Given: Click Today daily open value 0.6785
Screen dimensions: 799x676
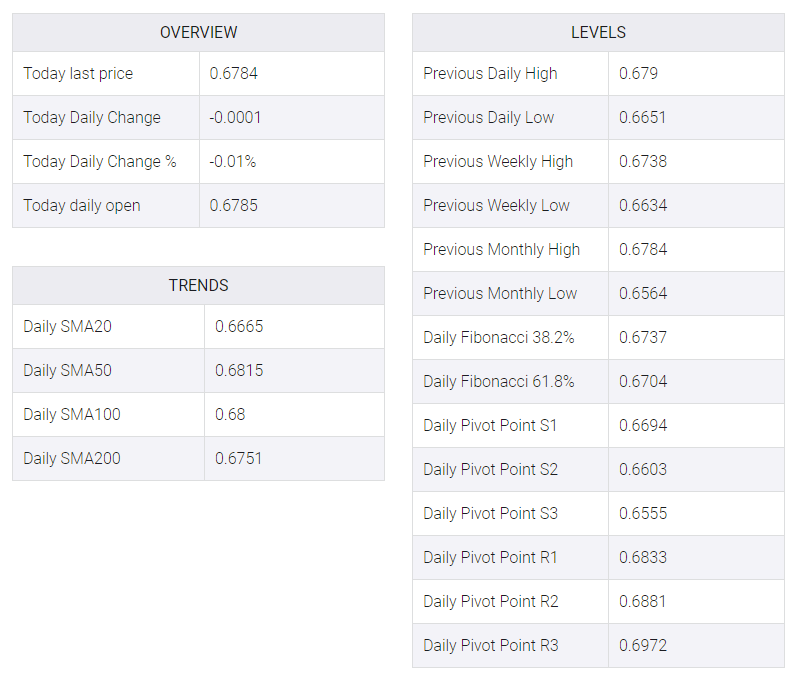Looking at the screenshot, I should (233, 205).
